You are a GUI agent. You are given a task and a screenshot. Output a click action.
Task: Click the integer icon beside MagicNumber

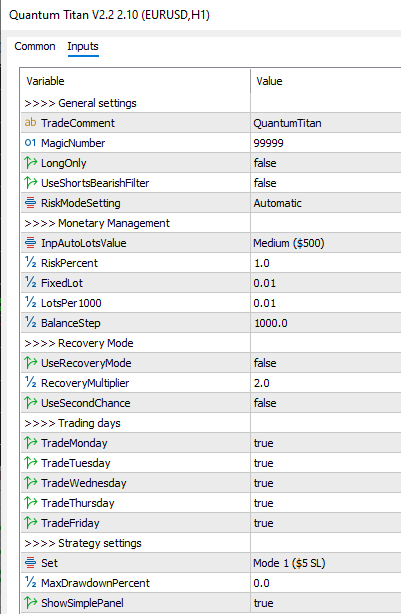tap(31, 143)
